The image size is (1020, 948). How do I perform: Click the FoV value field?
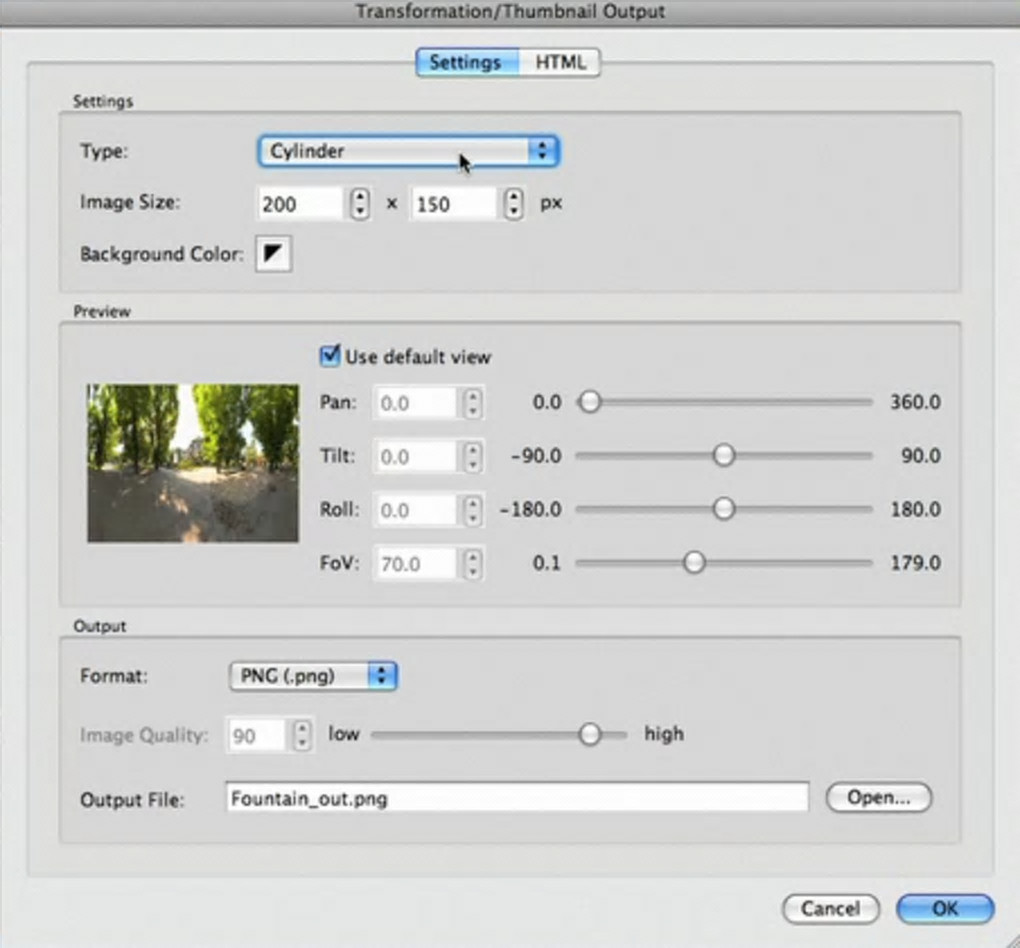coord(416,563)
